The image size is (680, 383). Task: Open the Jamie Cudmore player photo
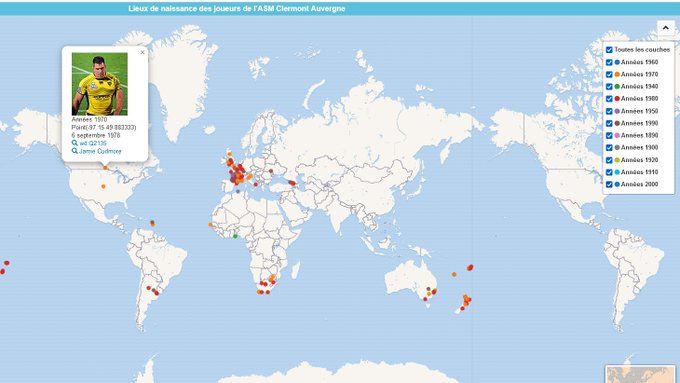(x=100, y=84)
